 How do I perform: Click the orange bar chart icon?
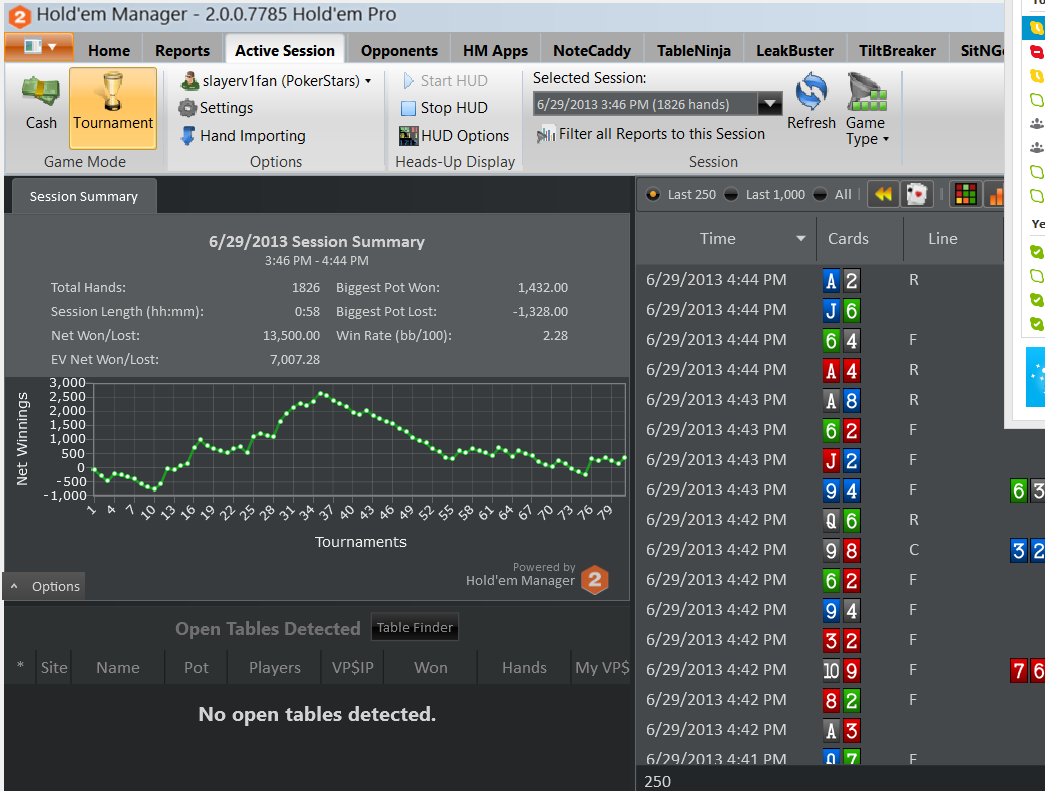coord(995,195)
